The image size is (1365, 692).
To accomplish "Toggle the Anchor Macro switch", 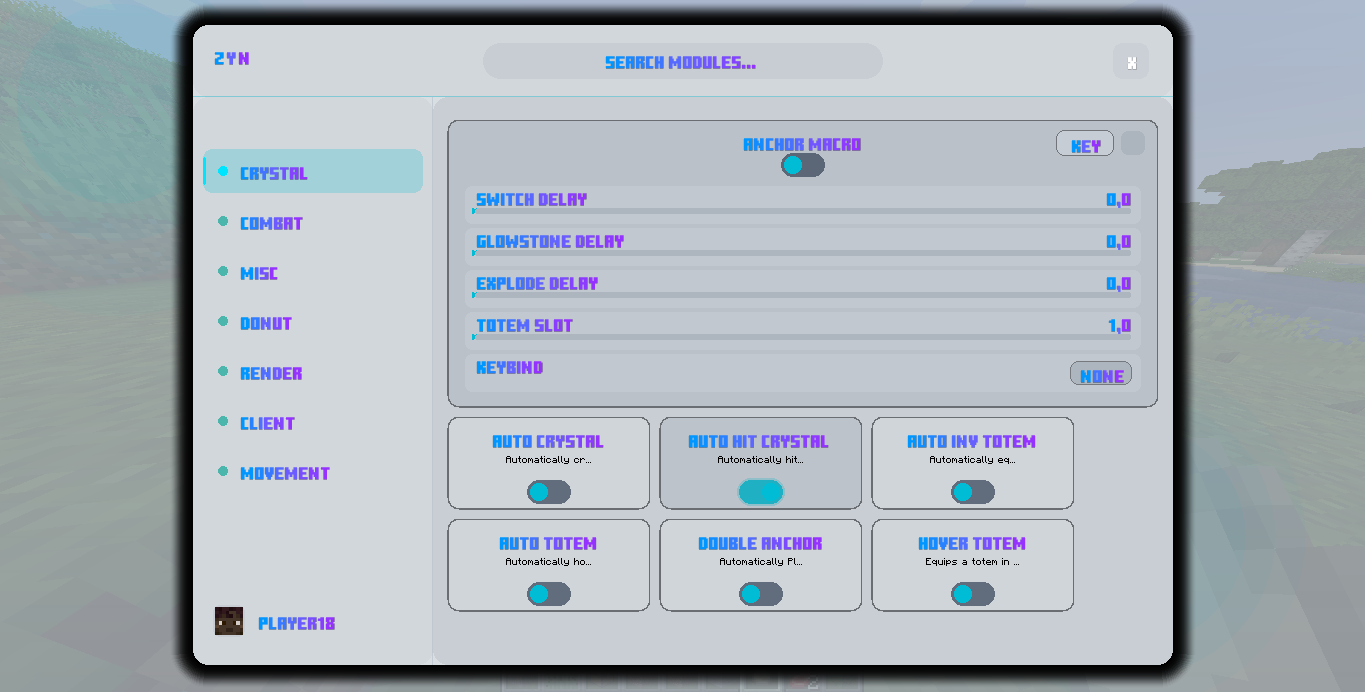I will [x=801, y=165].
